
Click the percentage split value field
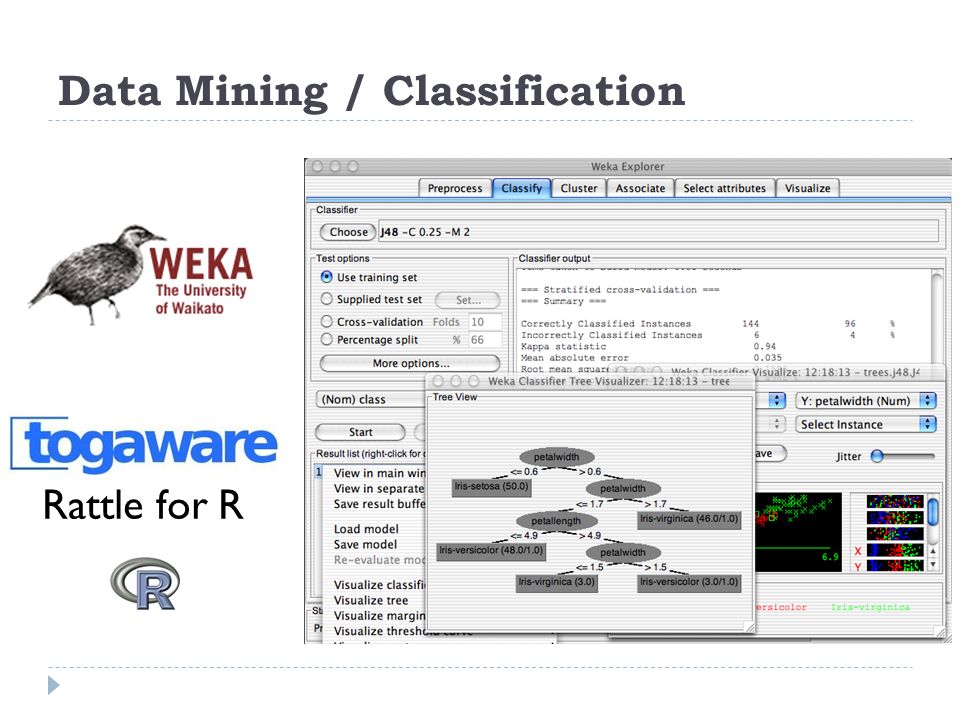485,340
